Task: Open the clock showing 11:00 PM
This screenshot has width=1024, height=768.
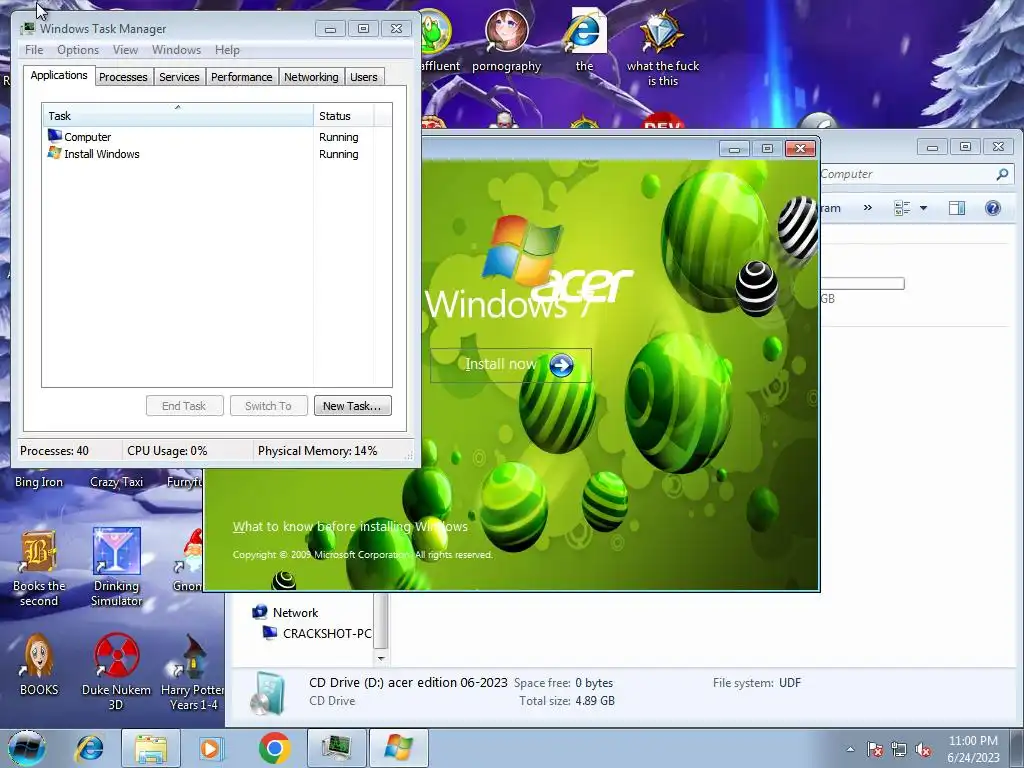Action: 973,749
